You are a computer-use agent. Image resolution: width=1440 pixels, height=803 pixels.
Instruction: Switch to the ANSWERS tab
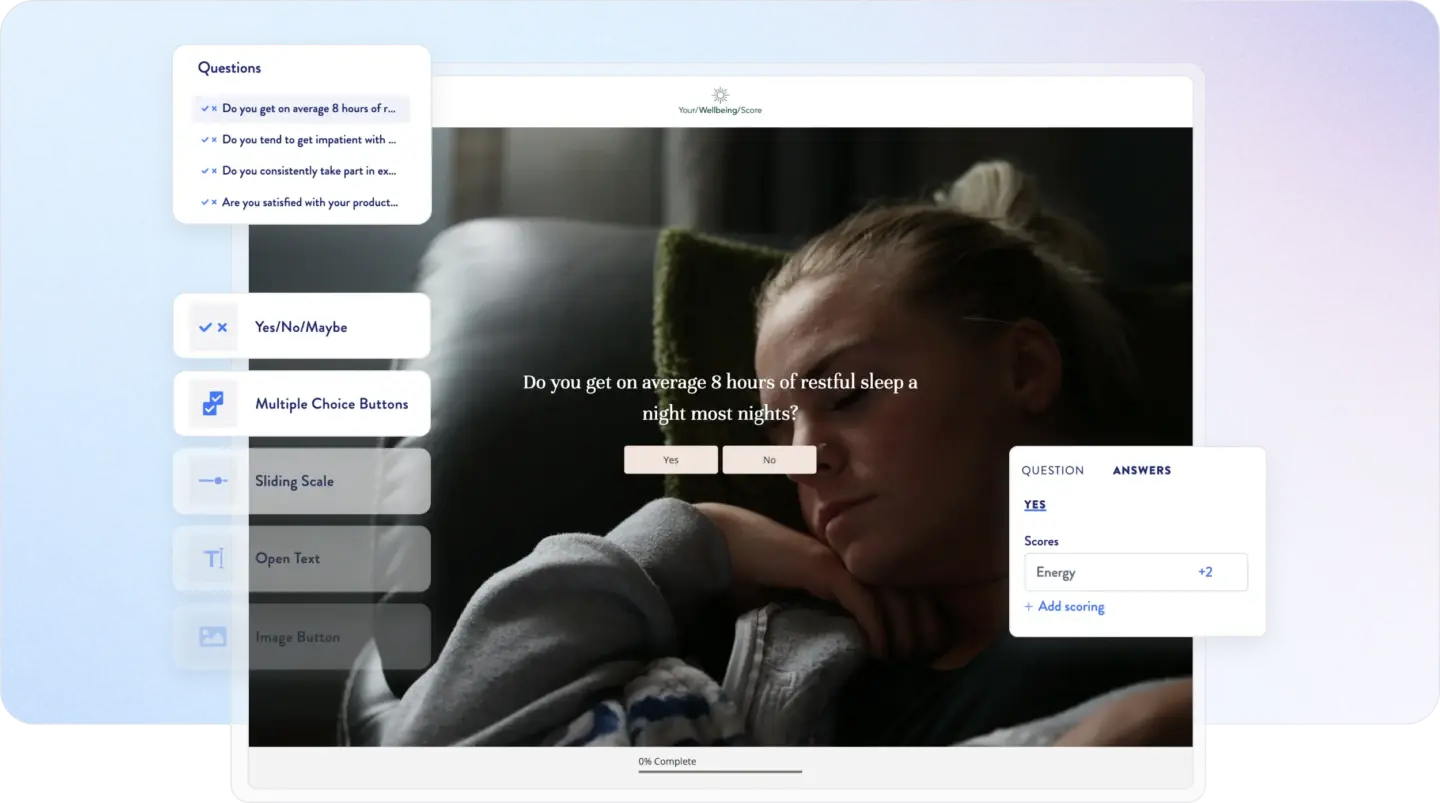point(1141,470)
